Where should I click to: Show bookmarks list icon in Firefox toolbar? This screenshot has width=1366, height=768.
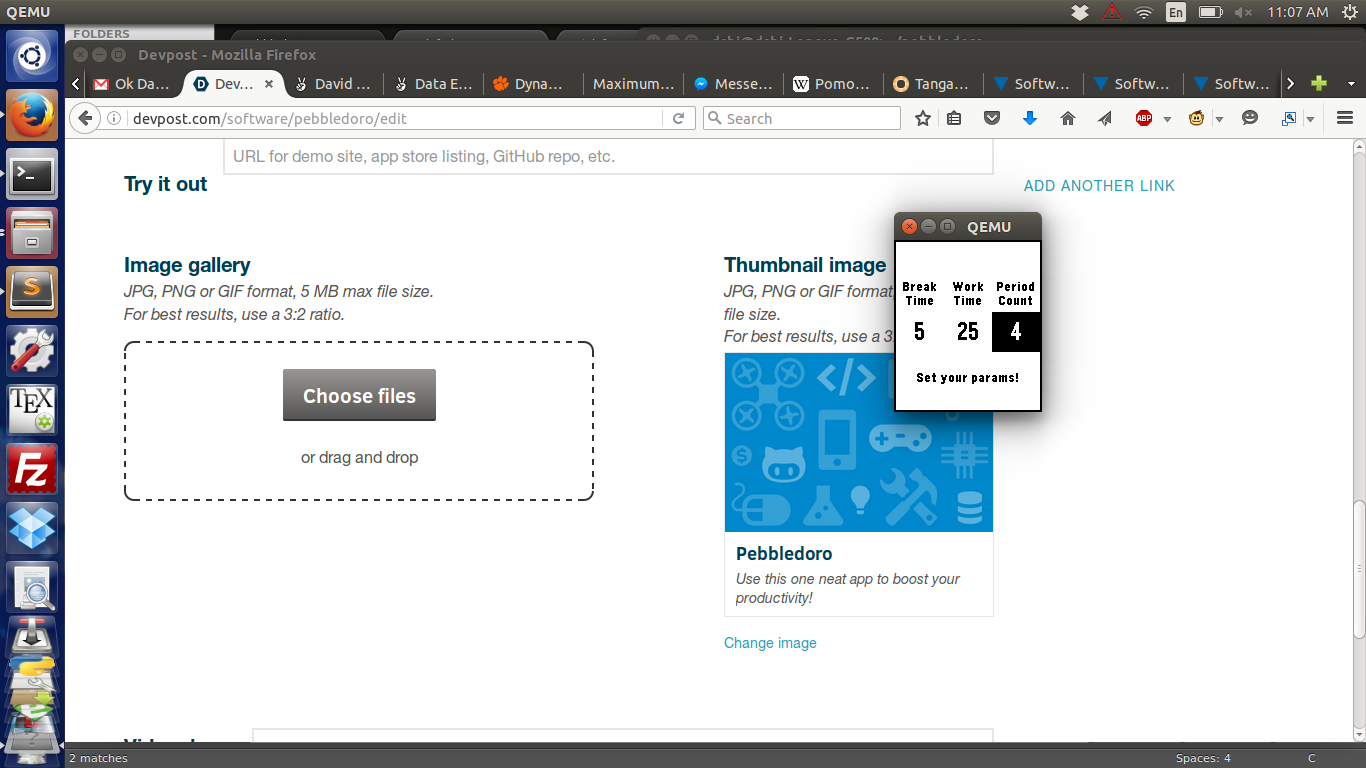pos(954,118)
